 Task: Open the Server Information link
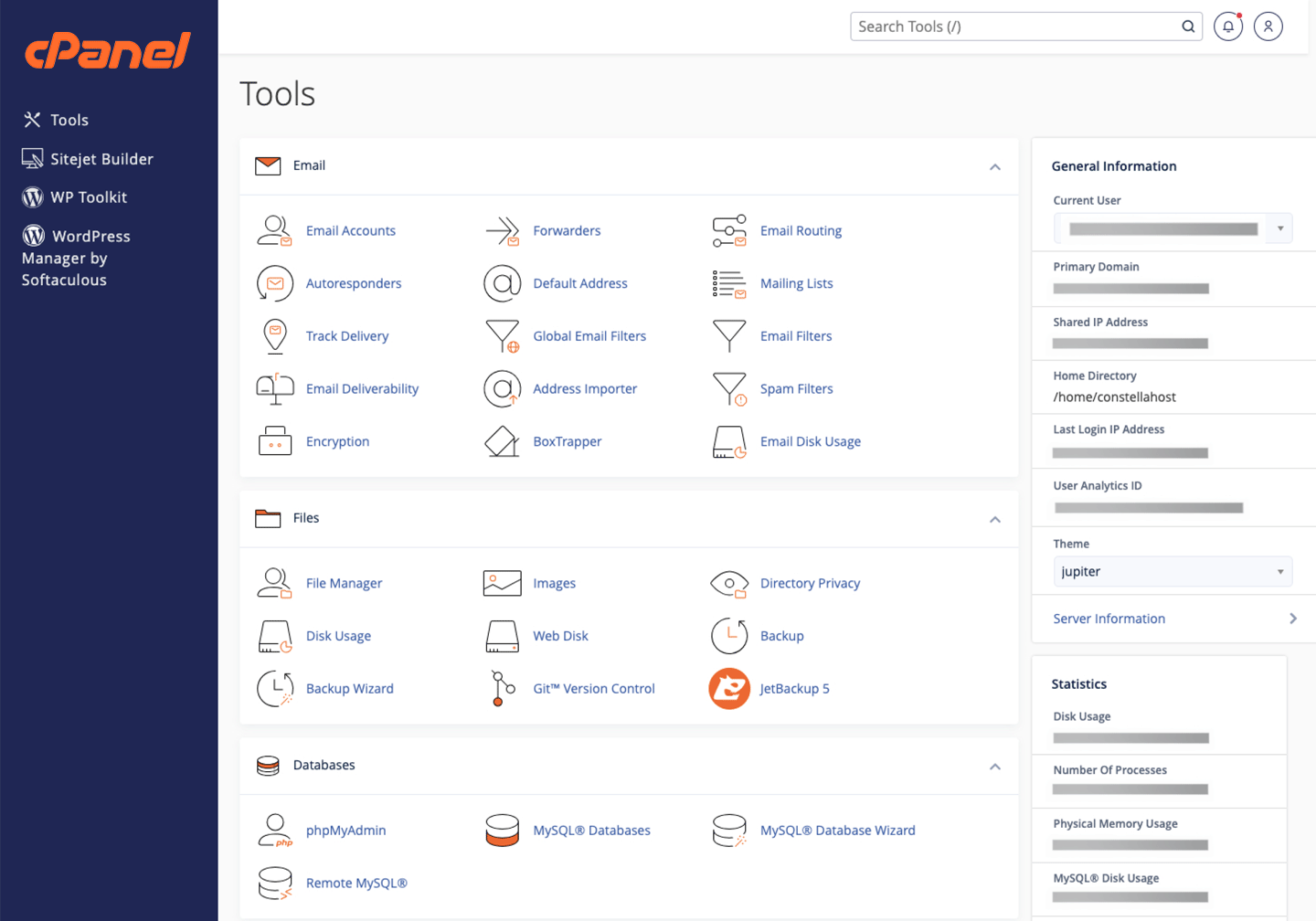1109,619
